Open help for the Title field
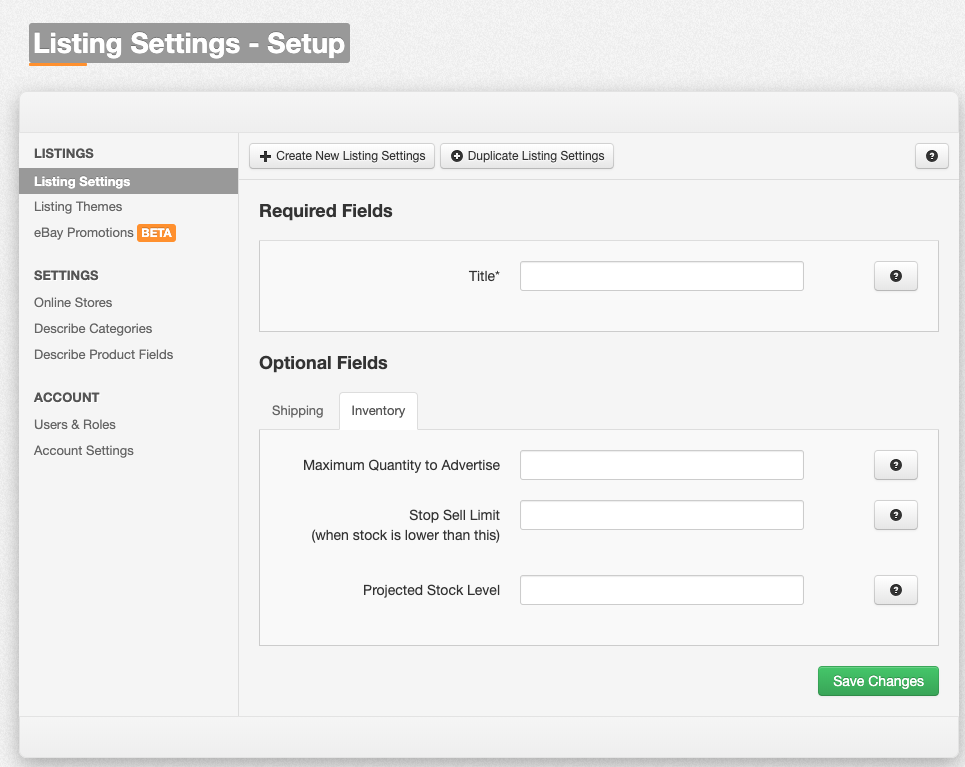The width and height of the screenshot is (965, 767). [895, 276]
